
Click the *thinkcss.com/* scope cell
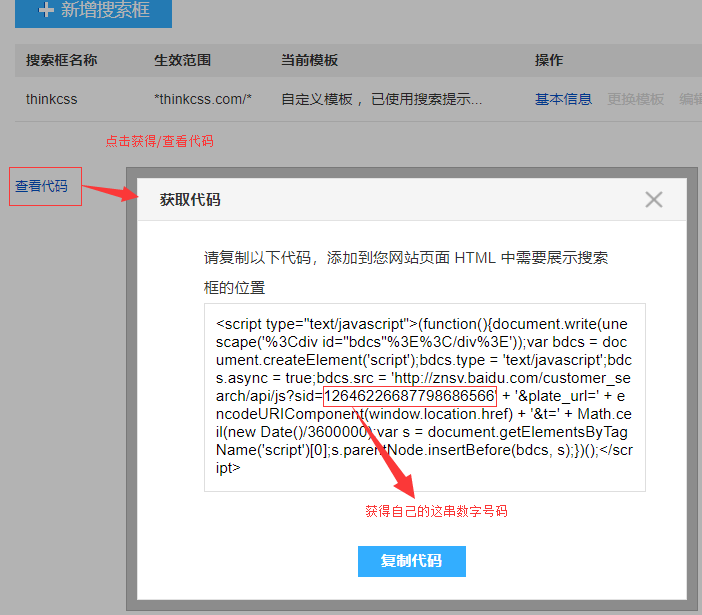pos(203,99)
